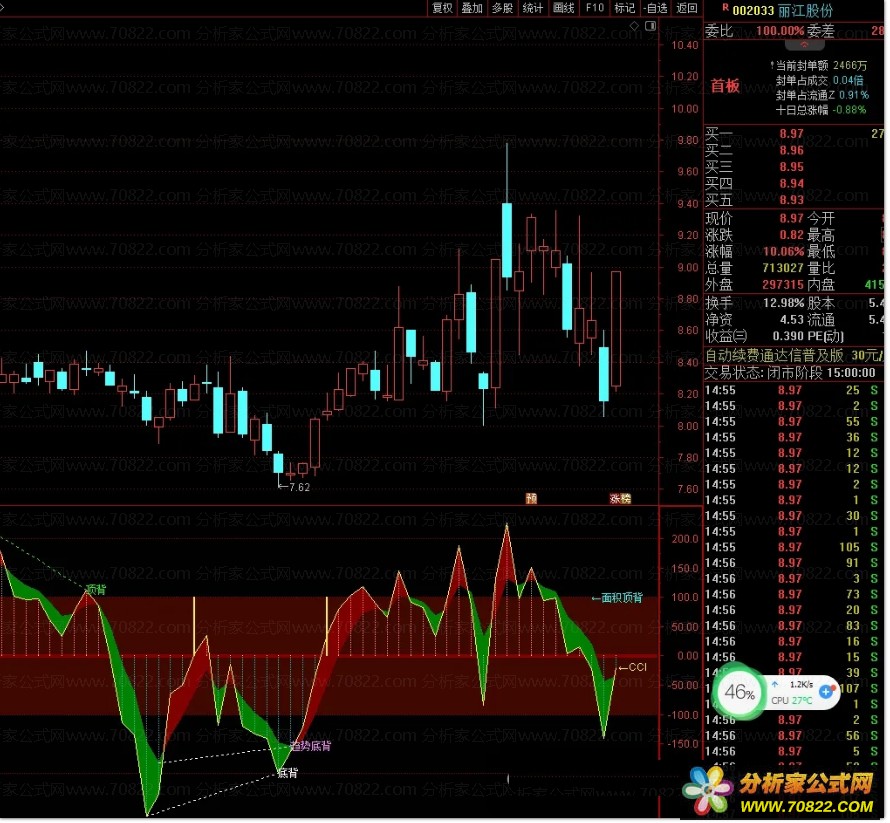Select the 买三 bid row at 8.95

pyautogui.click(x=795, y=167)
